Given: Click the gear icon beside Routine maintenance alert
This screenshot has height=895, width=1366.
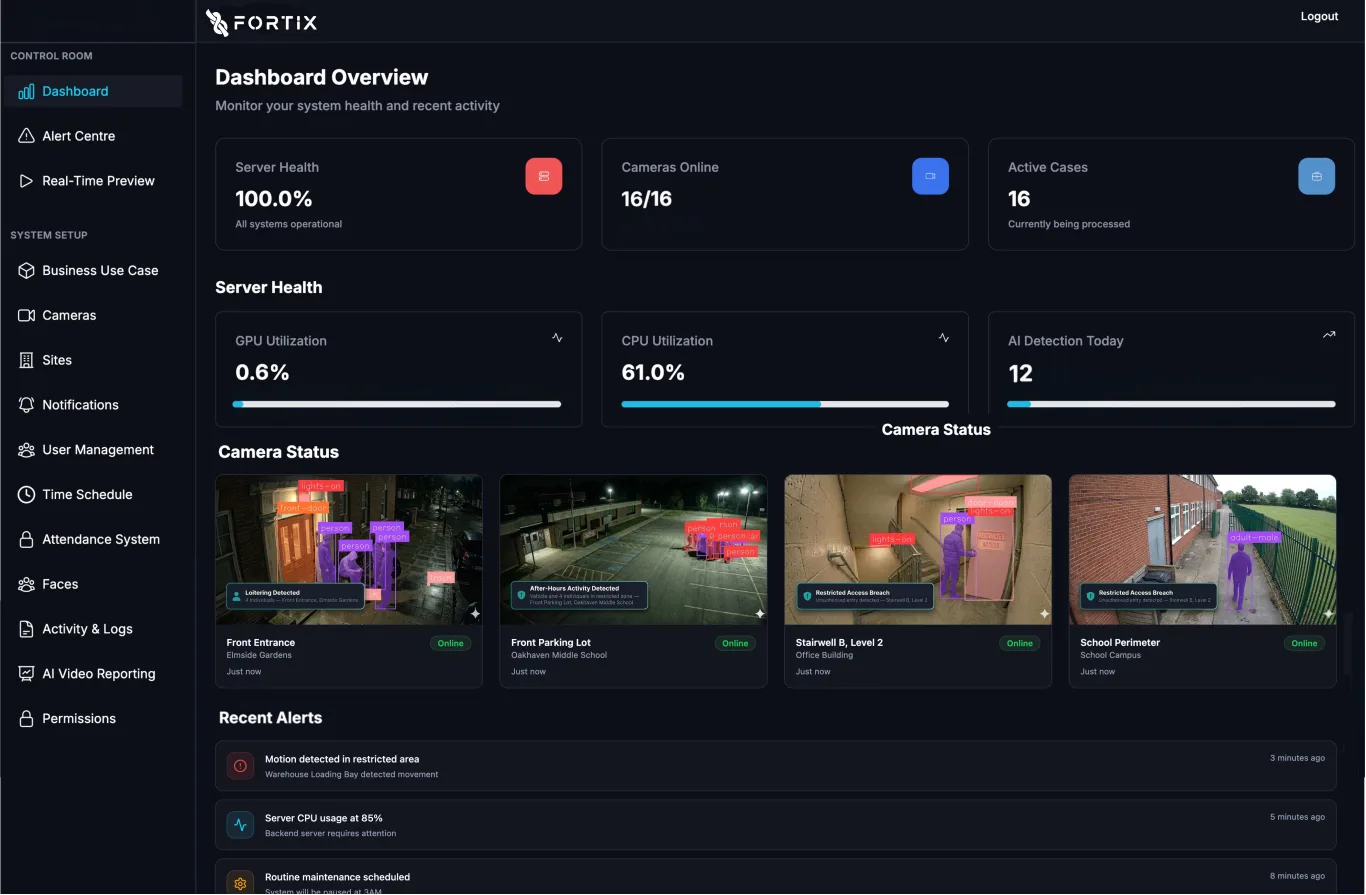Looking at the screenshot, I should click(240, 883).
